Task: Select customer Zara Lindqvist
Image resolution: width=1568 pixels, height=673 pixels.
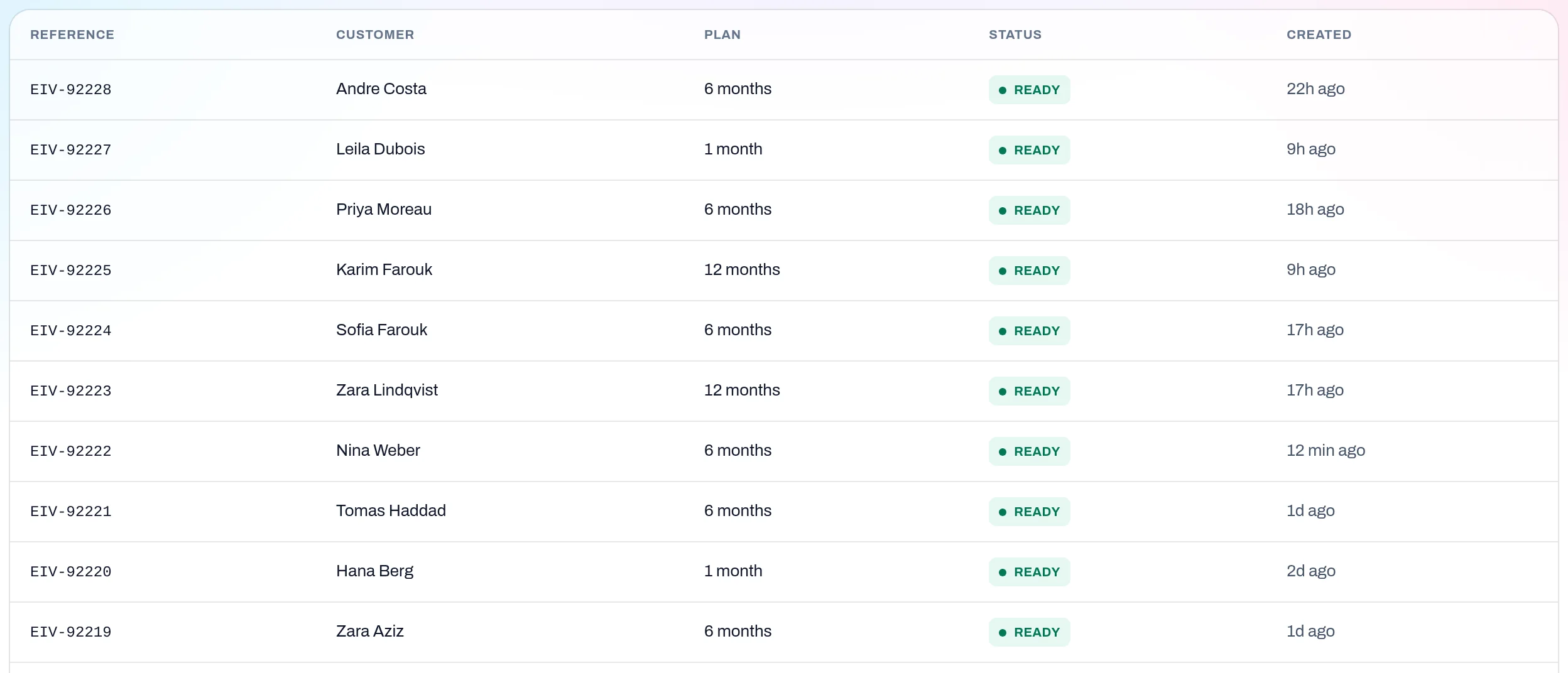Action: point(387,390)
